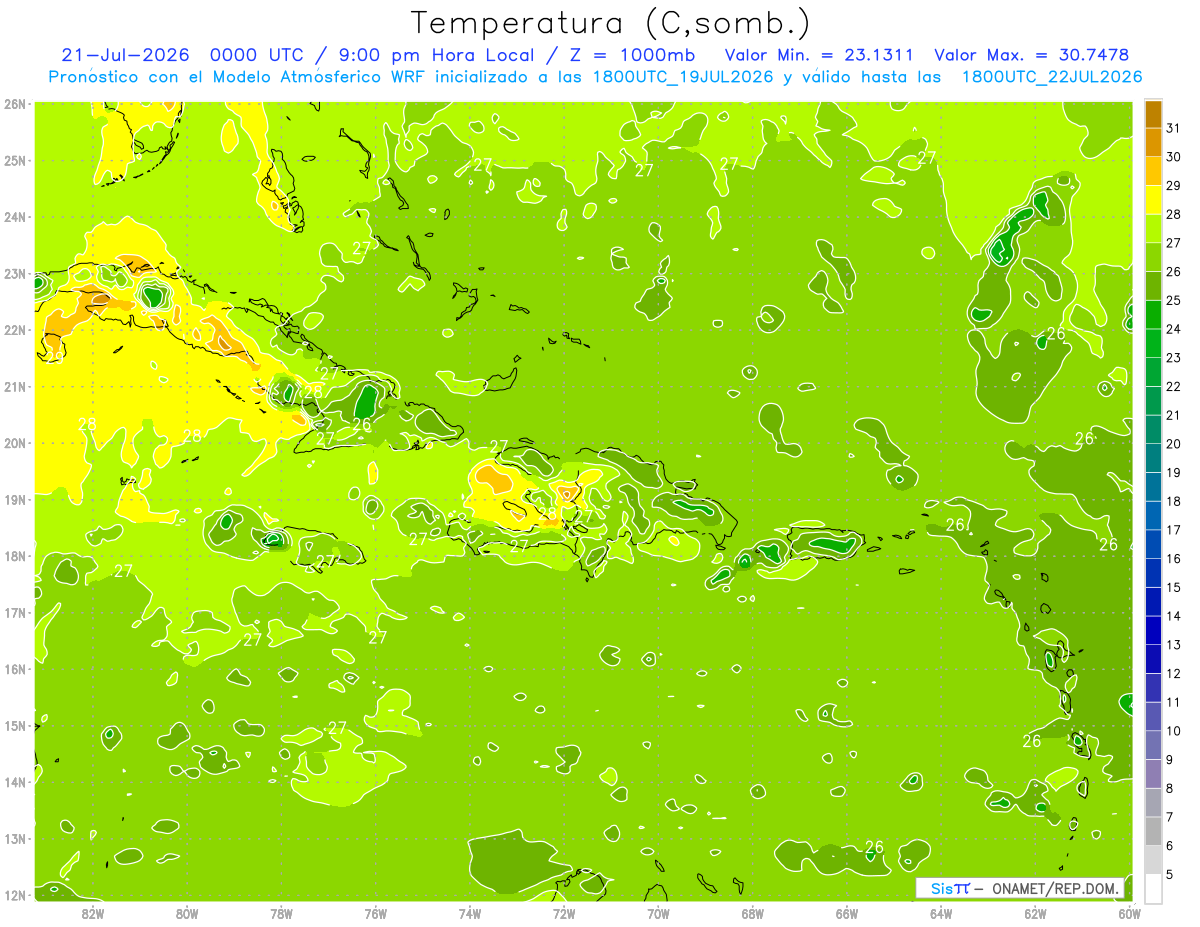Select the 'Valor Min. = 23.1311' readout
The height and width of the screenshot is (927, 1200).
pos(819,55)
